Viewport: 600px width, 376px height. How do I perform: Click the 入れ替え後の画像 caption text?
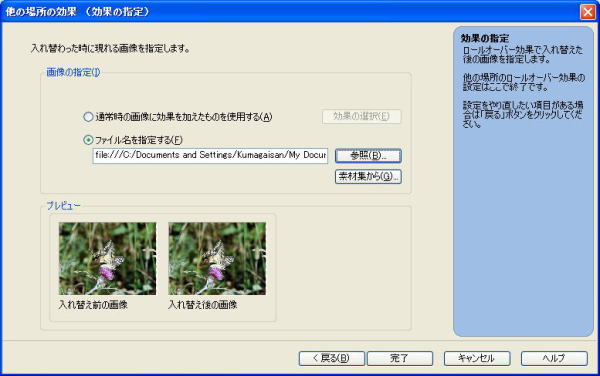click(x=203, y=305)
